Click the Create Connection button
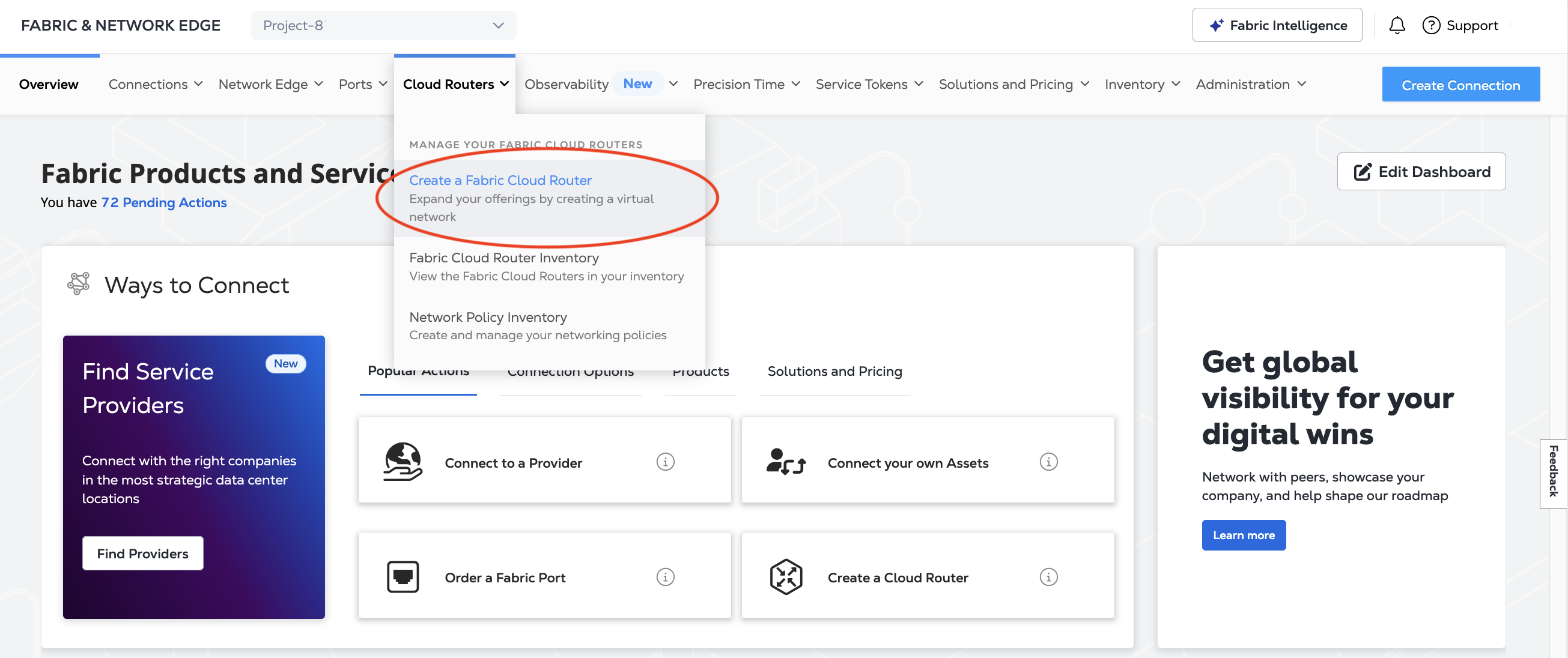The height and width of the screenshot is (658, 1568). point(1460,85)
